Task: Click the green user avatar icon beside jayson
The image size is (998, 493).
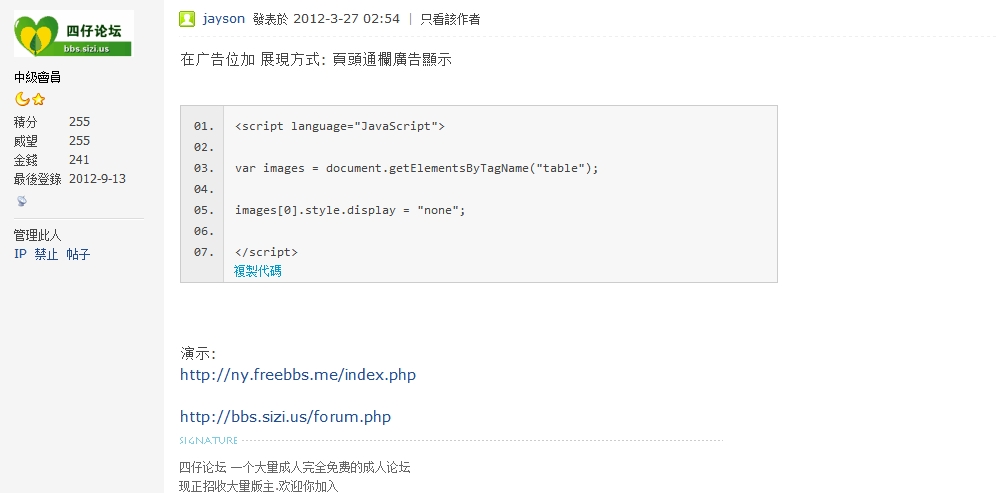Action: pos(187,19)
